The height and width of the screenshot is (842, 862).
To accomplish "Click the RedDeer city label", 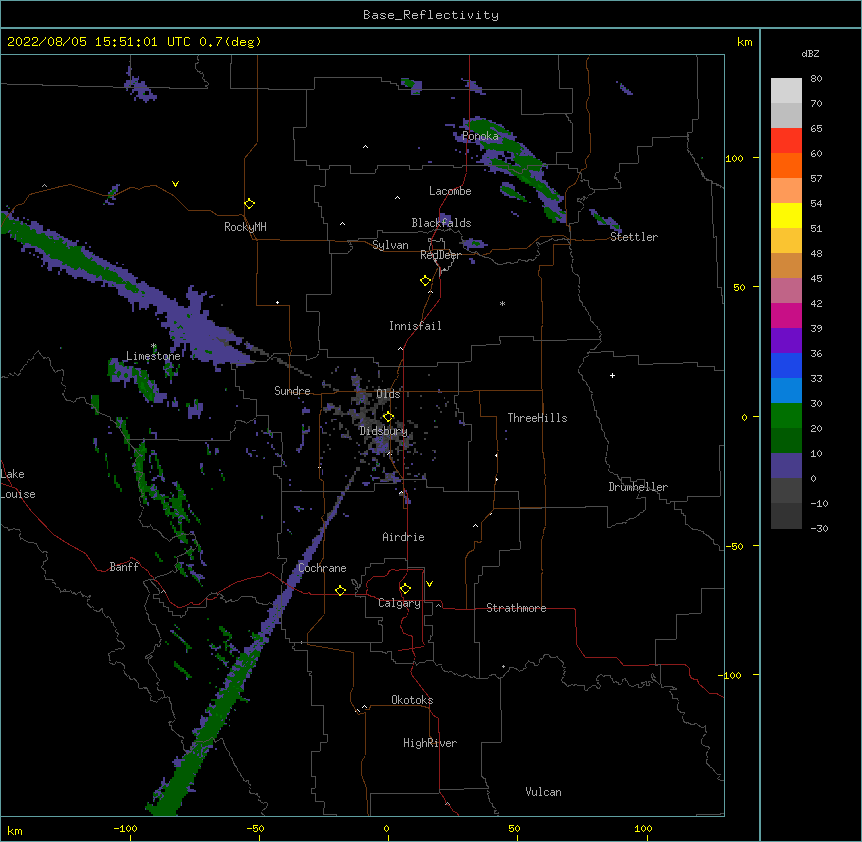I will 440,255.
